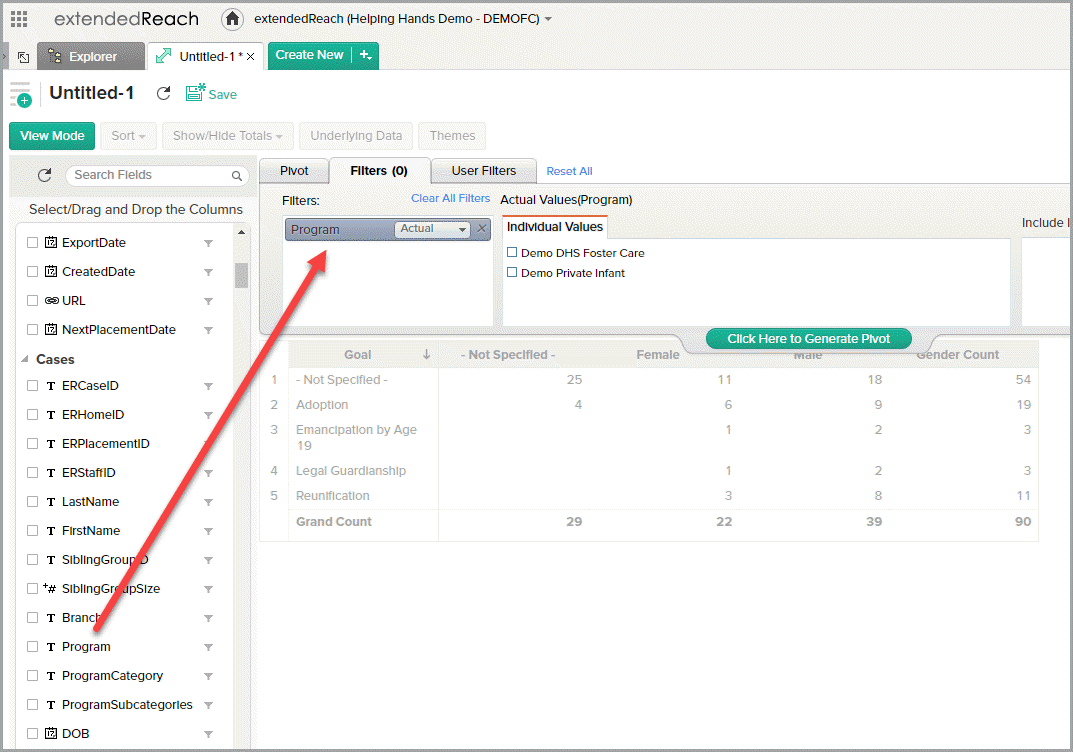Image resolution: width=1073 pixels, height=752 pixels.
Task: Collapse the Cases group
Action: [25, 359]
